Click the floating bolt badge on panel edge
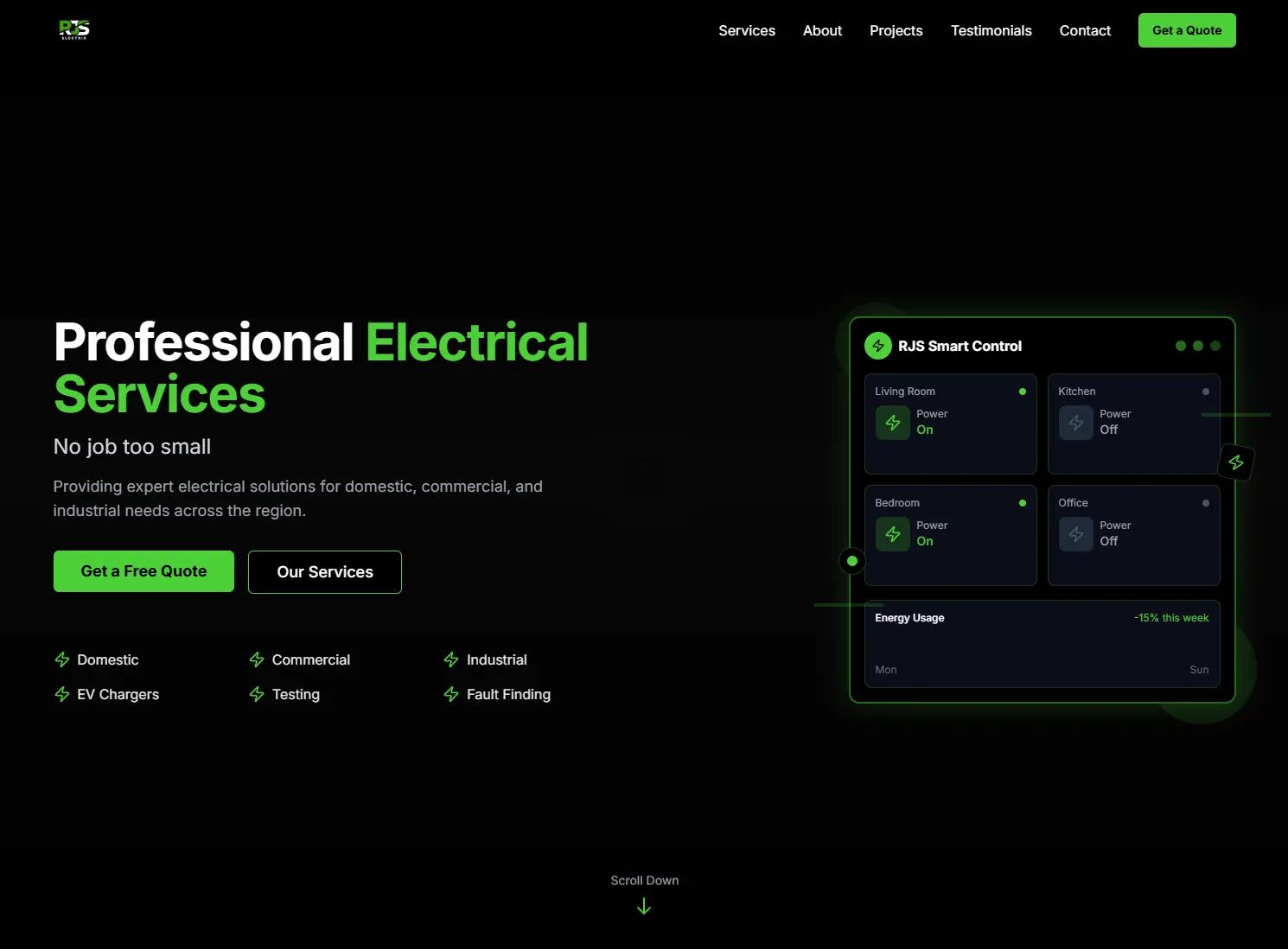1288x949 pixels. click(1236, 462)
